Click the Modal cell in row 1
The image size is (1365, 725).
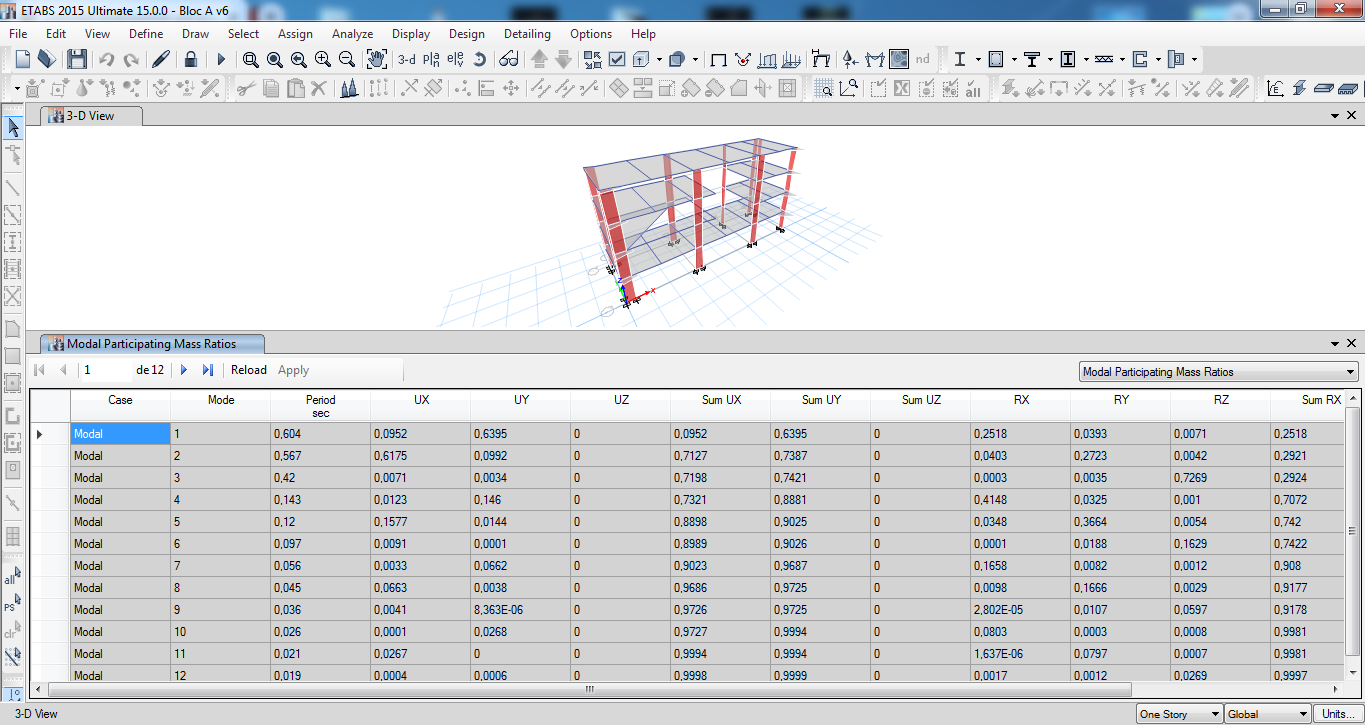pyautogui.click(x=120, y=434)
